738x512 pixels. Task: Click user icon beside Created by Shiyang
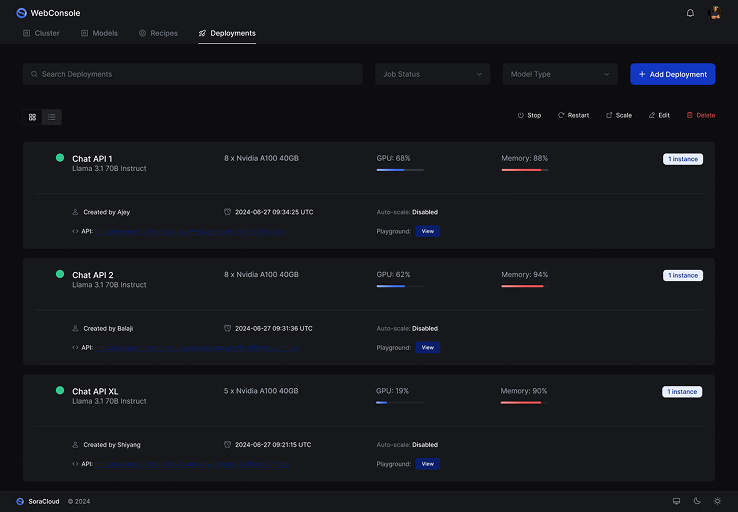pyautogui.click(x=75, y=445)
